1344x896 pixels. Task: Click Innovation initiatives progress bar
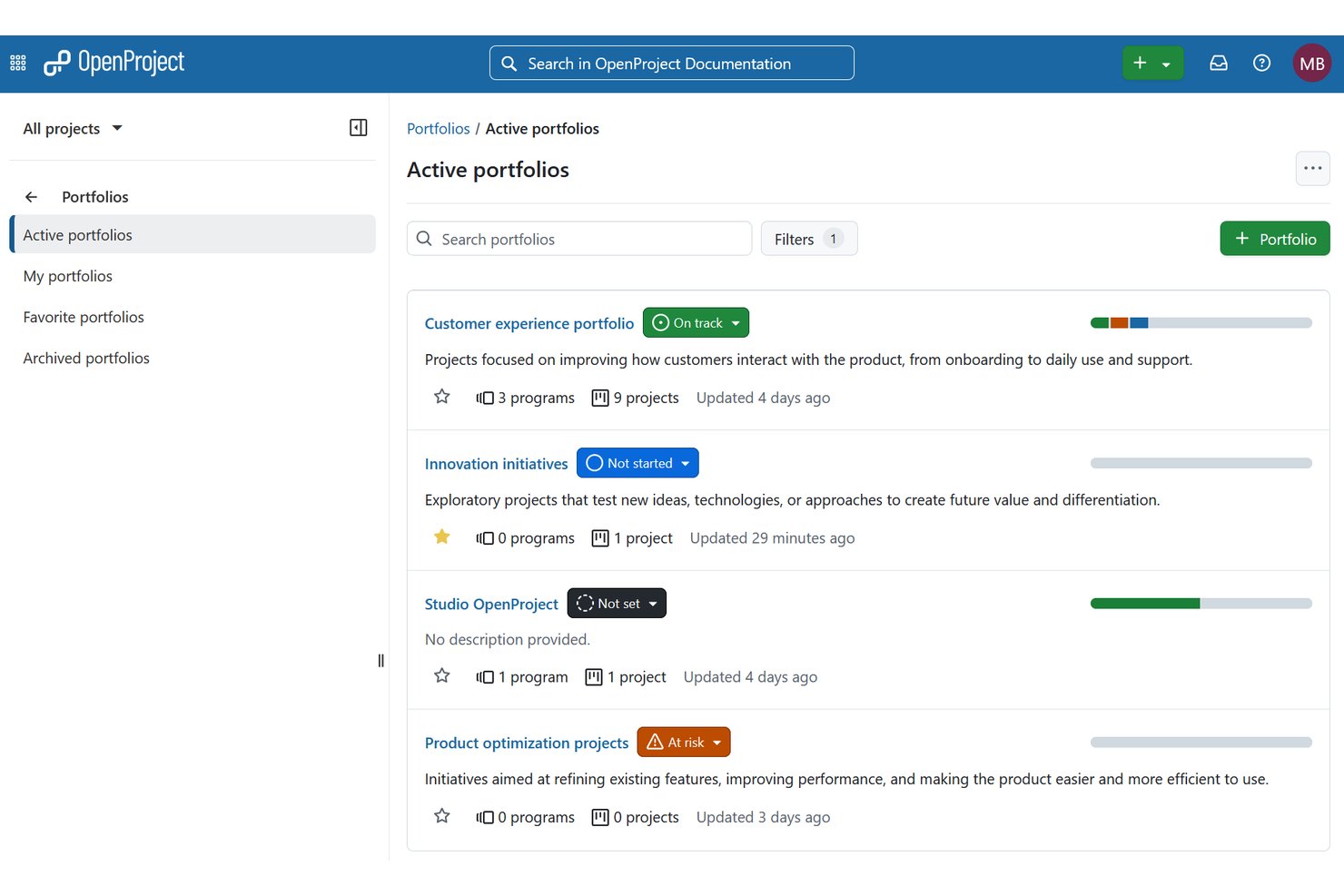1201,463
